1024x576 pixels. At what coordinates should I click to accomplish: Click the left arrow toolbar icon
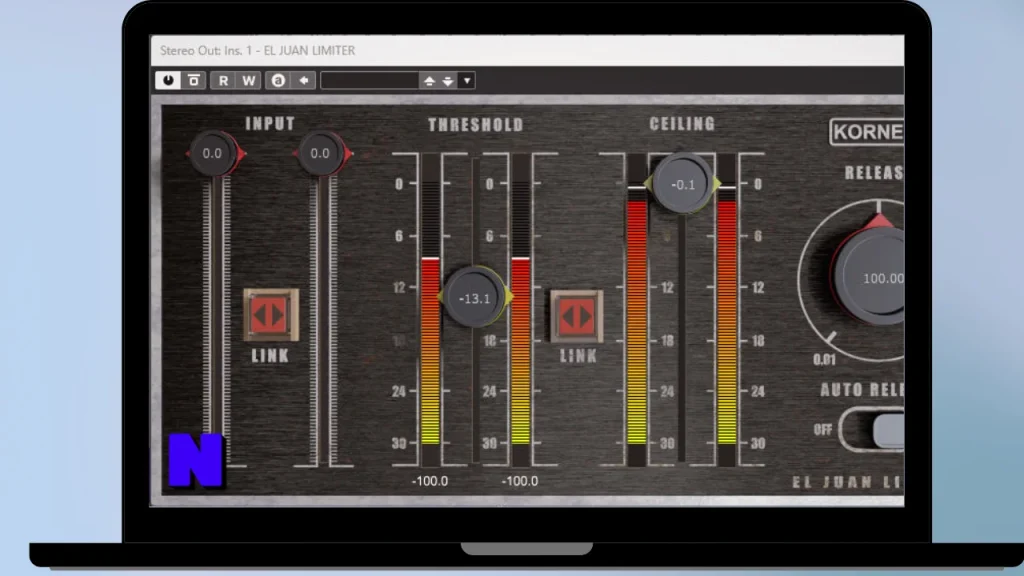(304, 80)
